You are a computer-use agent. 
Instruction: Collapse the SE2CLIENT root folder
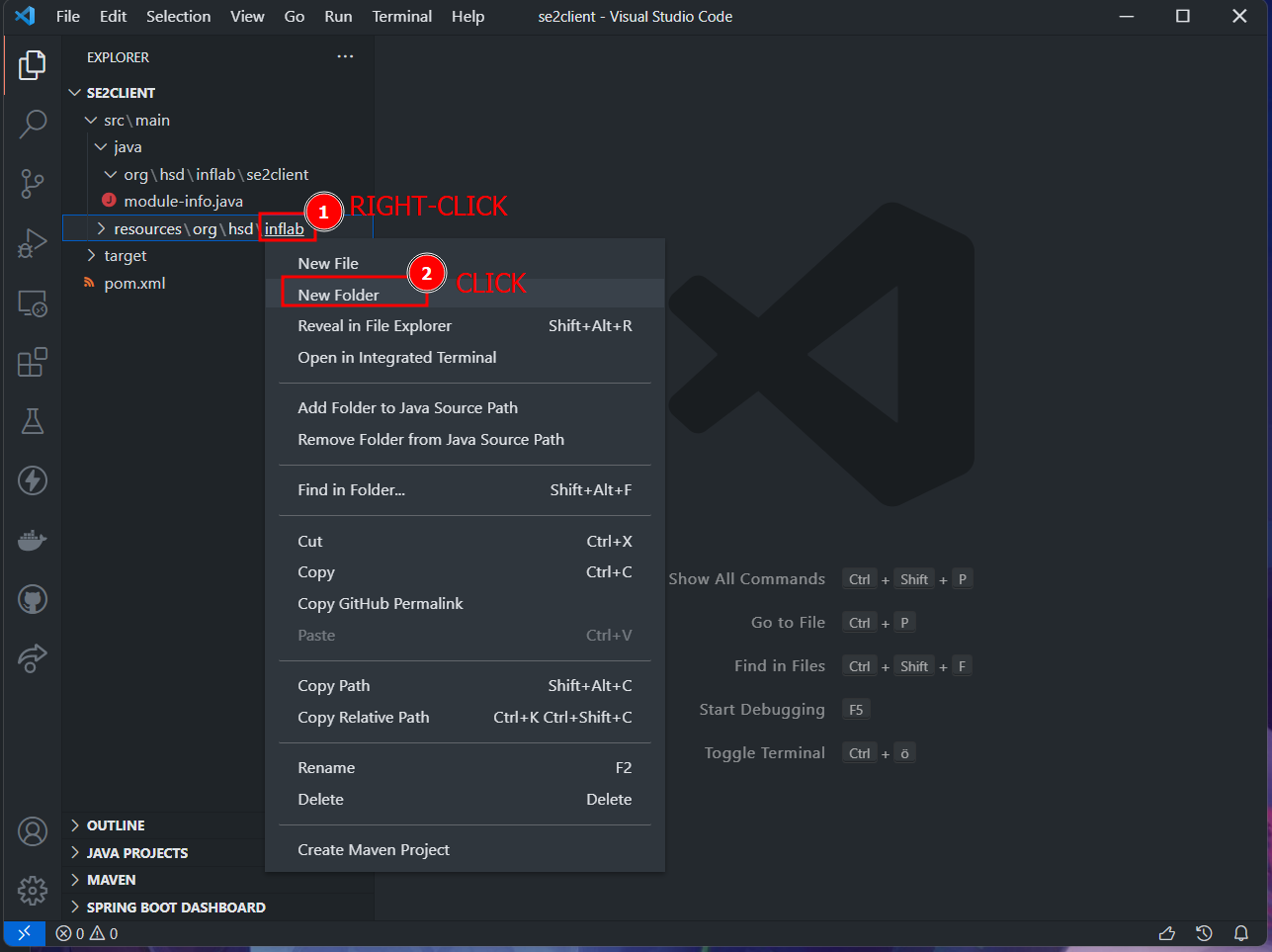tap(74, 93)
